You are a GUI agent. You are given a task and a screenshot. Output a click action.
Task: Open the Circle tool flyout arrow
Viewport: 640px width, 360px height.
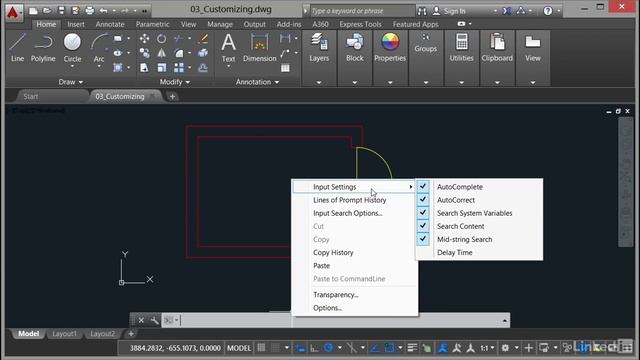click(x=72, y=67)
